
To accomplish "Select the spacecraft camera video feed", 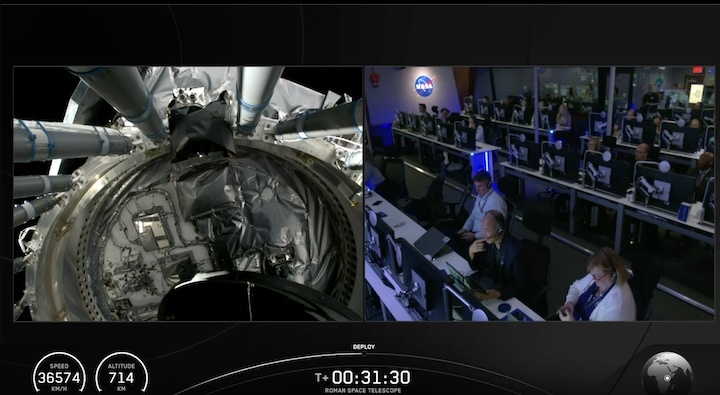I will (x=188, y=193).
